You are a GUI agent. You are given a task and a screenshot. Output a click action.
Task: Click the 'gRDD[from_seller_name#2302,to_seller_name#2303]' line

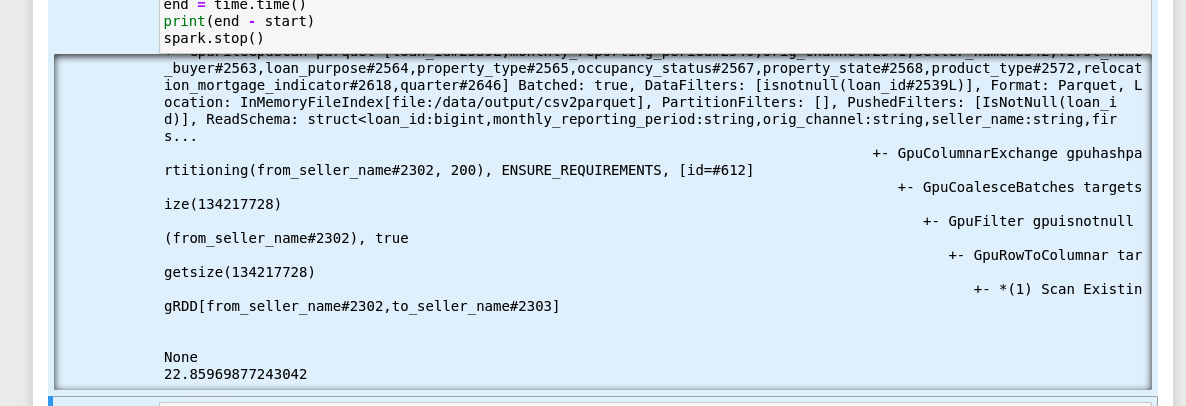pyautogui.click(x=362, y=306)
